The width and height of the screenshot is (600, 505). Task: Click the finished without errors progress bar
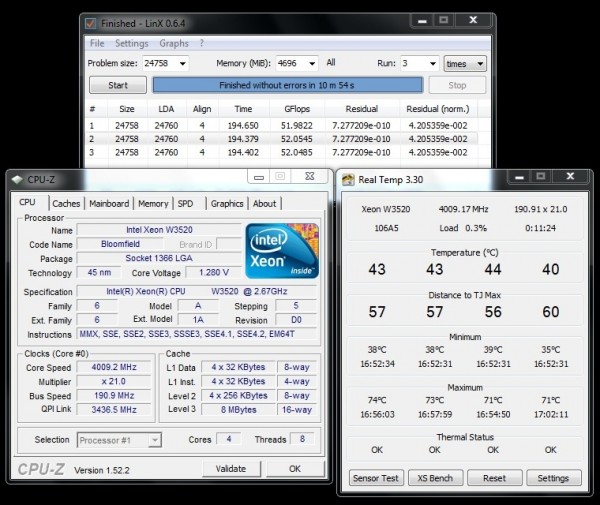click(288, 85)
